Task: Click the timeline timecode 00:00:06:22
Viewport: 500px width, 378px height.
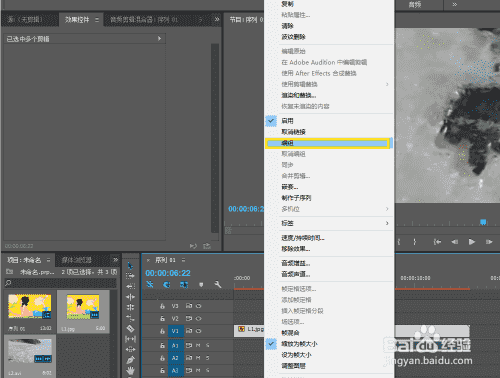Action: point(168,273)
